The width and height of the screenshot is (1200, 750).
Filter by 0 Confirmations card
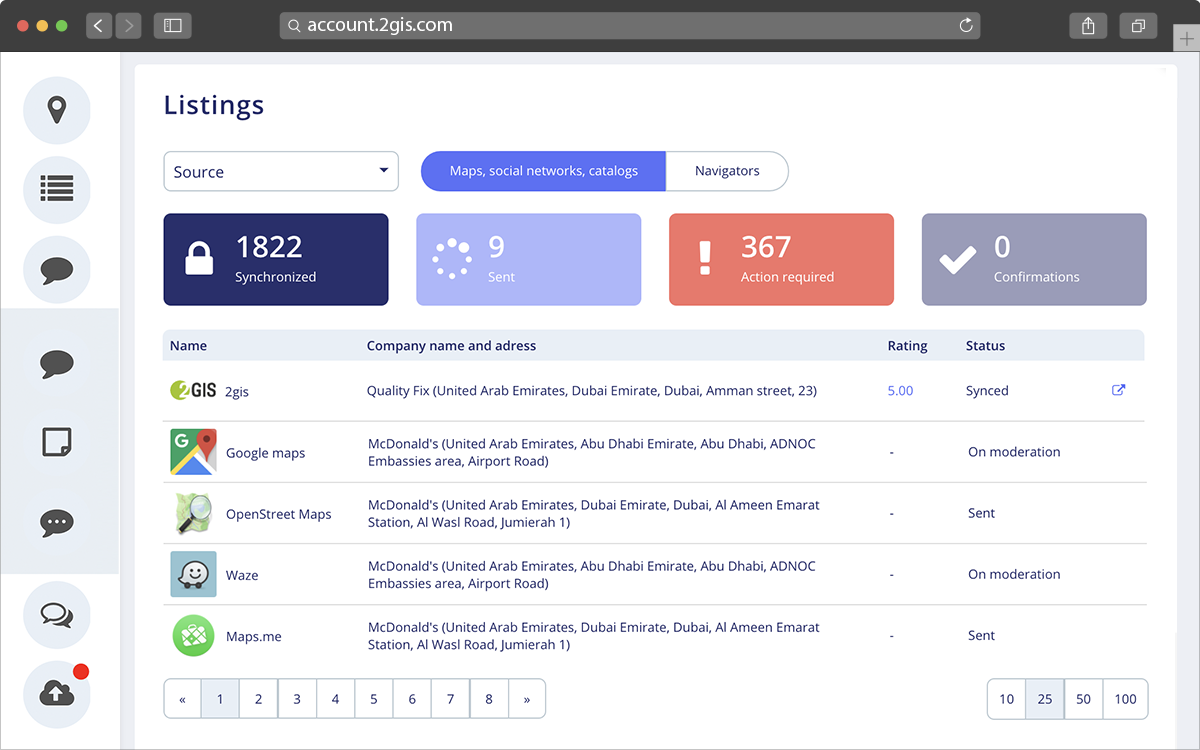pyautogui.click(x=1034, y=259)
